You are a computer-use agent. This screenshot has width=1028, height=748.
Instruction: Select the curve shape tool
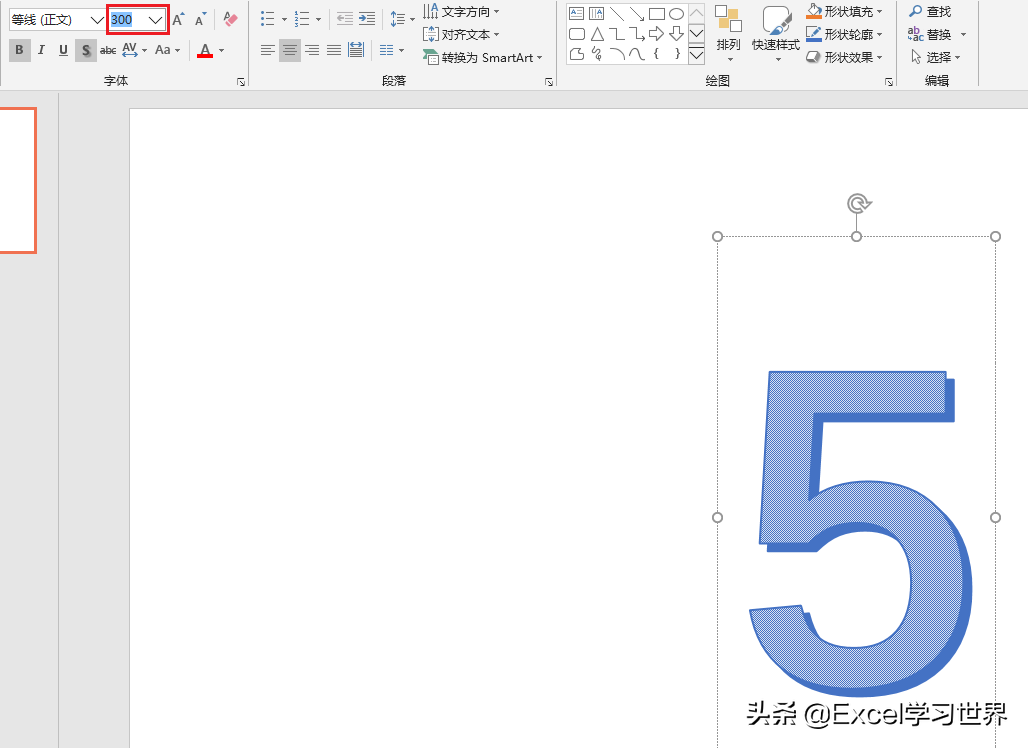[637, 54]
